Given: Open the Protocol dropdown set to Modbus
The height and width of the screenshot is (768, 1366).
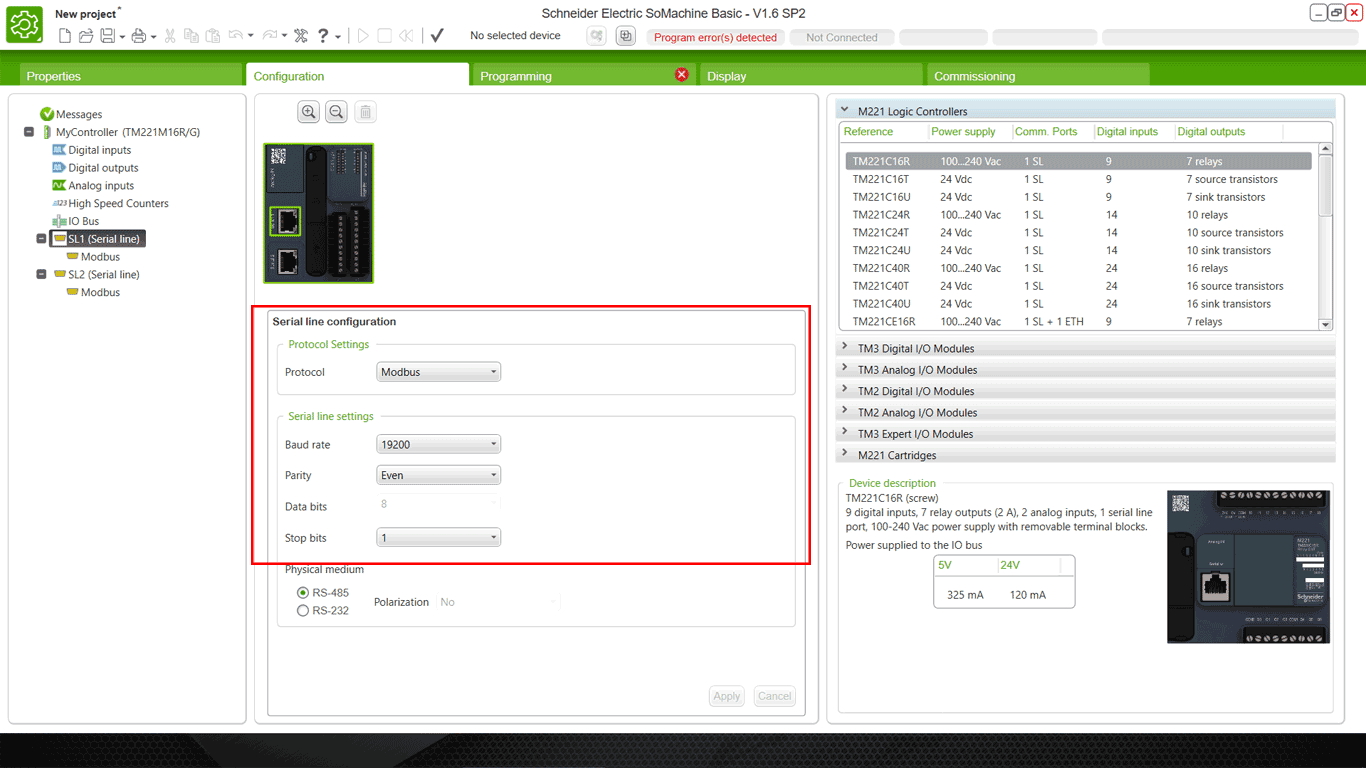Looking at the screenshot, I should [438, 372].
